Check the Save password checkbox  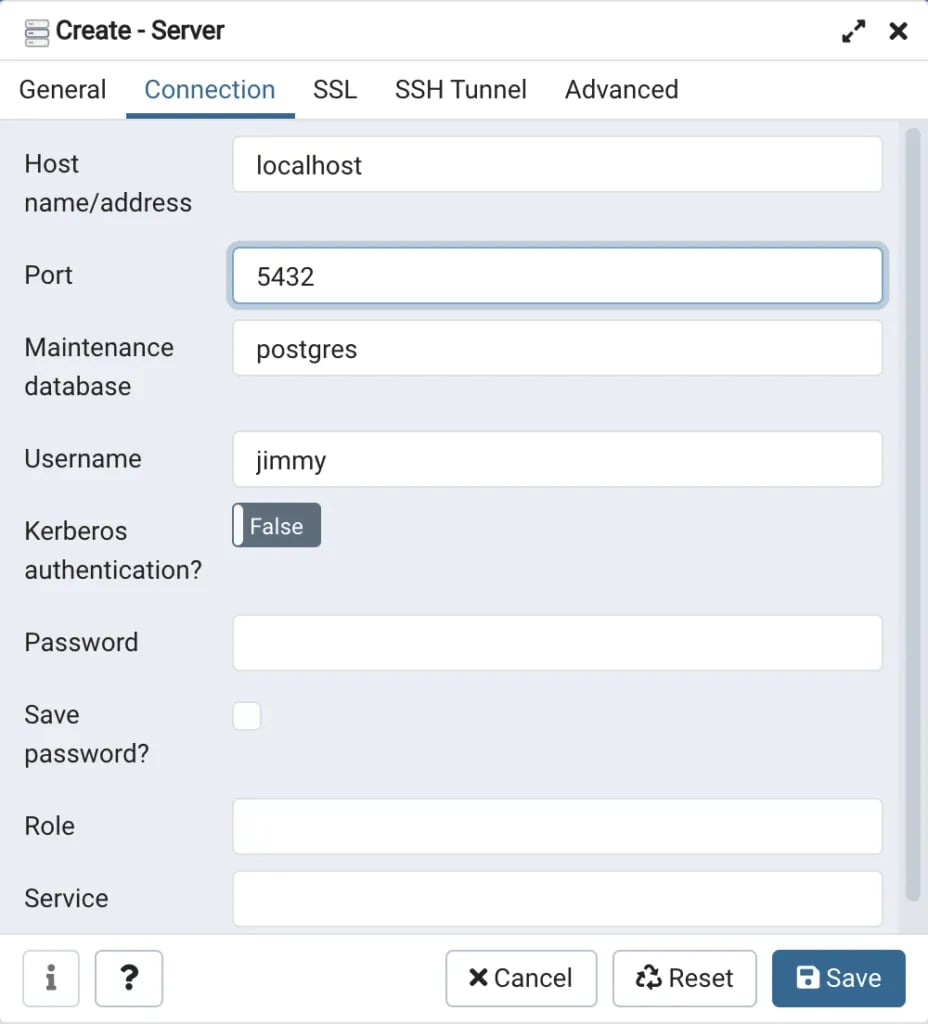click(247, 716)
